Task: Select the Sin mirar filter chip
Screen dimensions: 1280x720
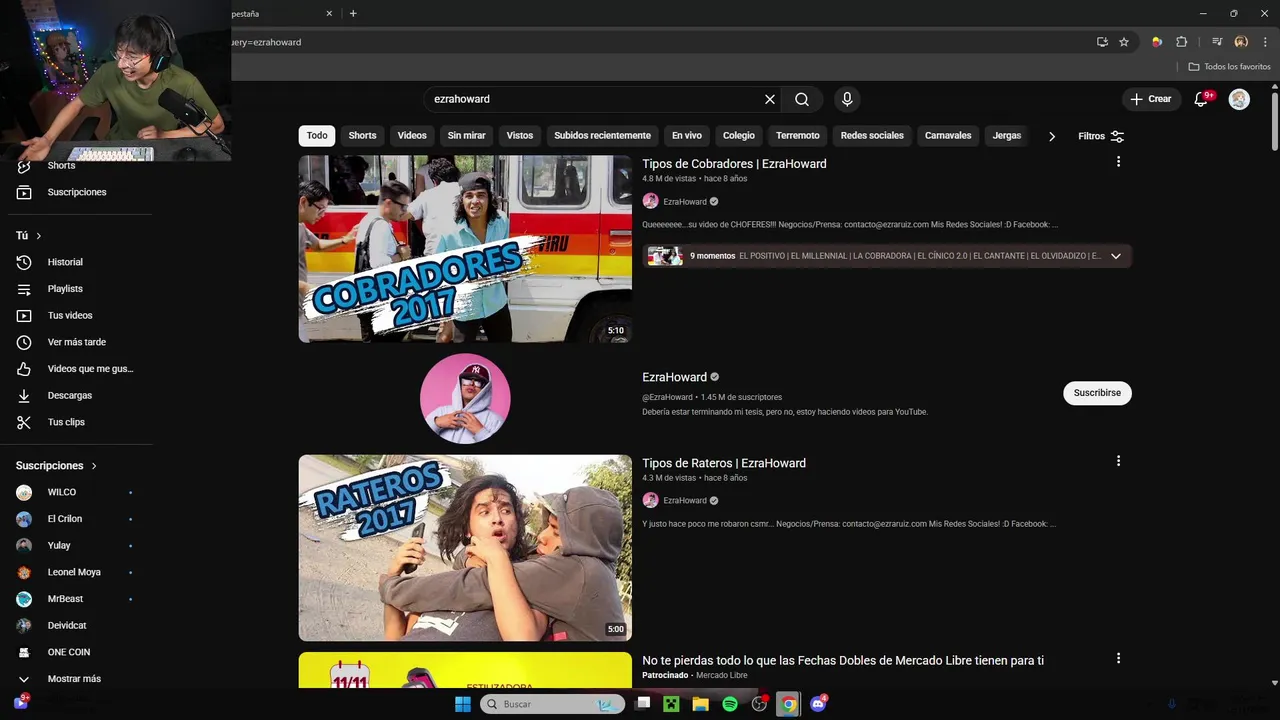Action: [467, 136]
